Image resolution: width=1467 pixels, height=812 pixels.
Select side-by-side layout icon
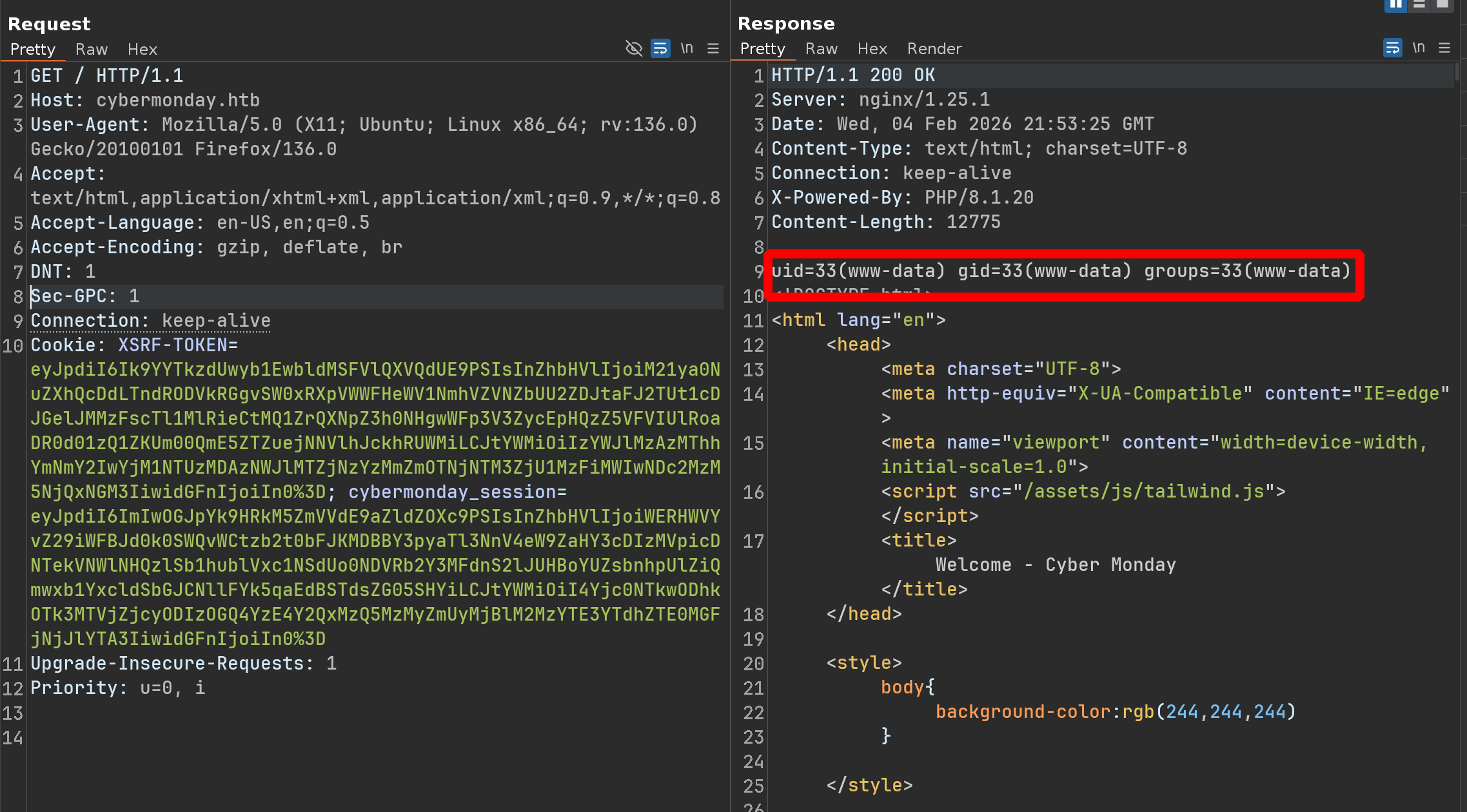point(1395,5)
